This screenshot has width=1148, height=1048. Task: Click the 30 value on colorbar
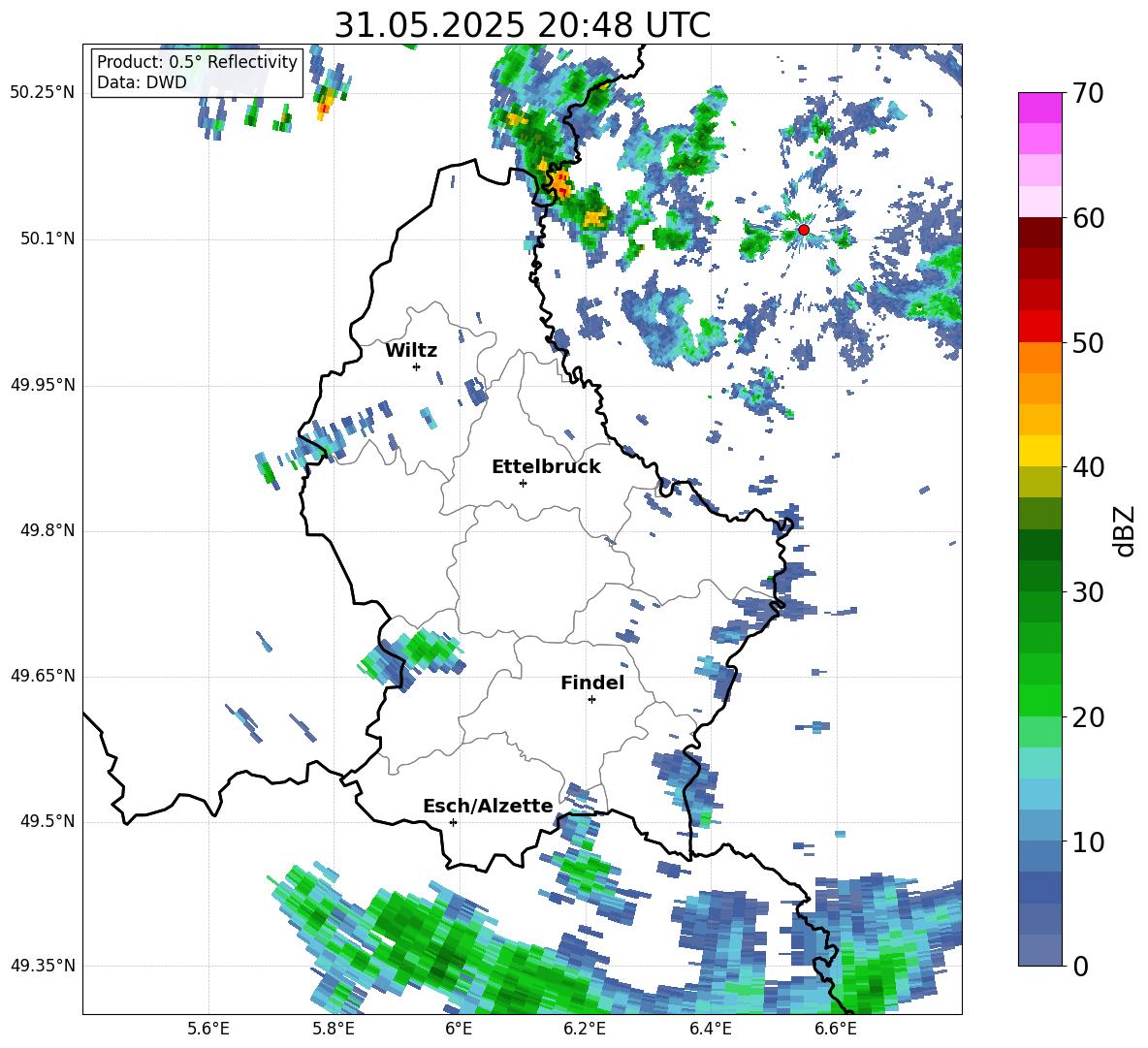[1087, 592]
